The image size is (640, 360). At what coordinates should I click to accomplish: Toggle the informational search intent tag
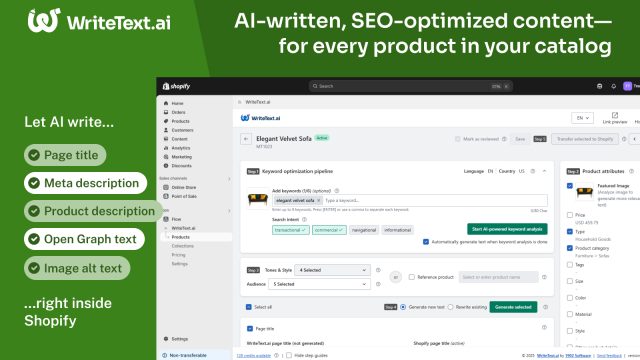(x=398, y=230)
